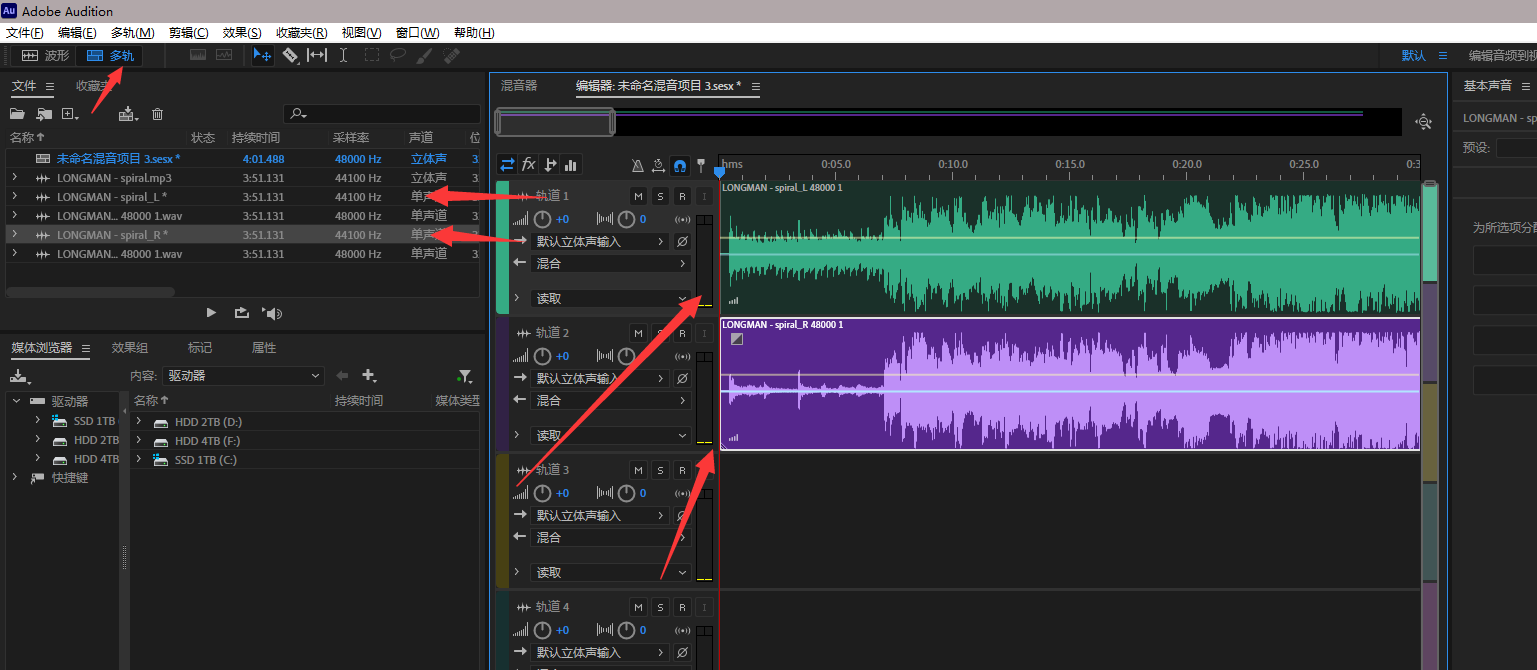
Task: Show spectral pitch display
Action: point(223,56)
